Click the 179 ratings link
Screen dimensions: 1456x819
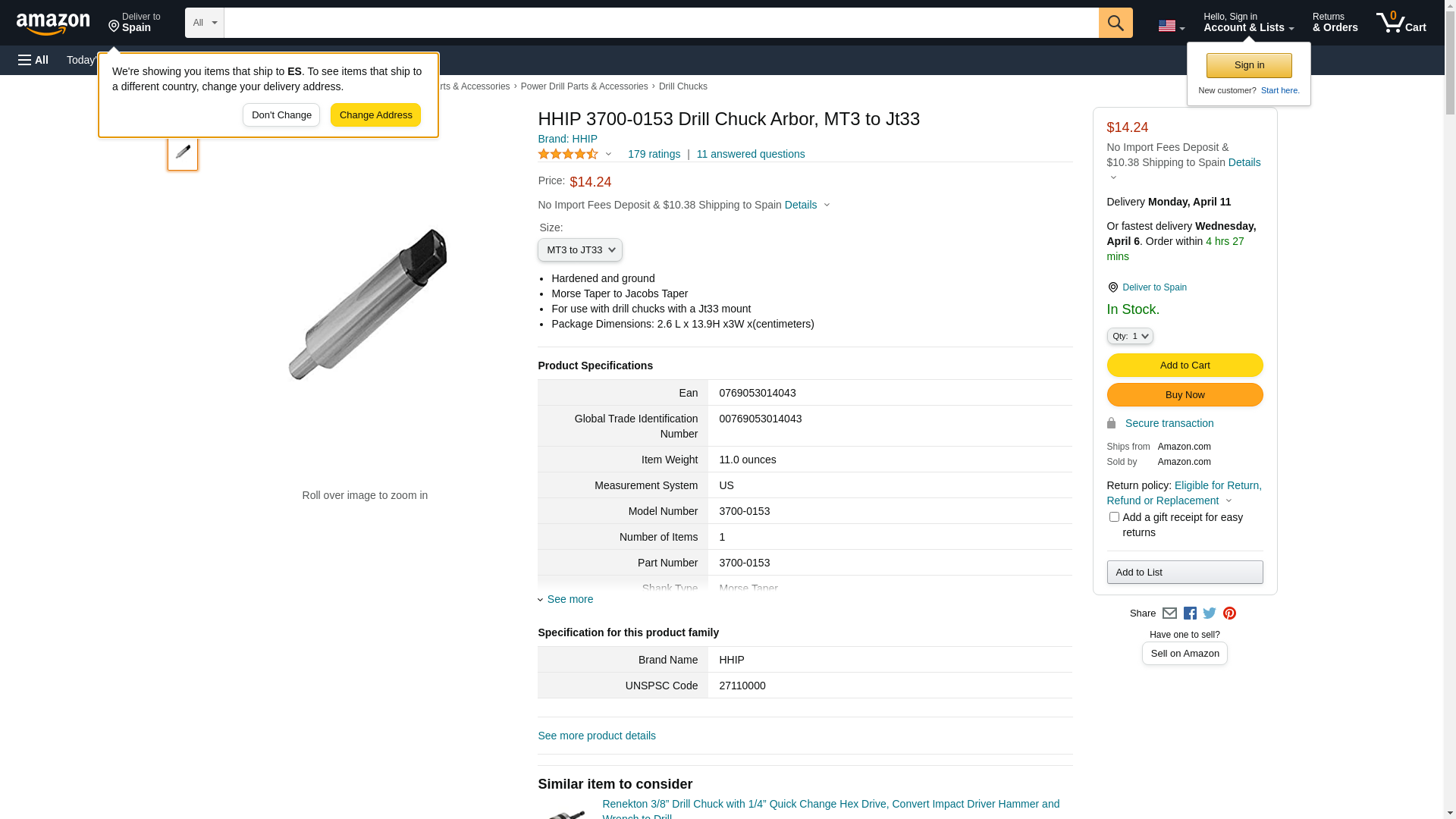tap(654, 154)
